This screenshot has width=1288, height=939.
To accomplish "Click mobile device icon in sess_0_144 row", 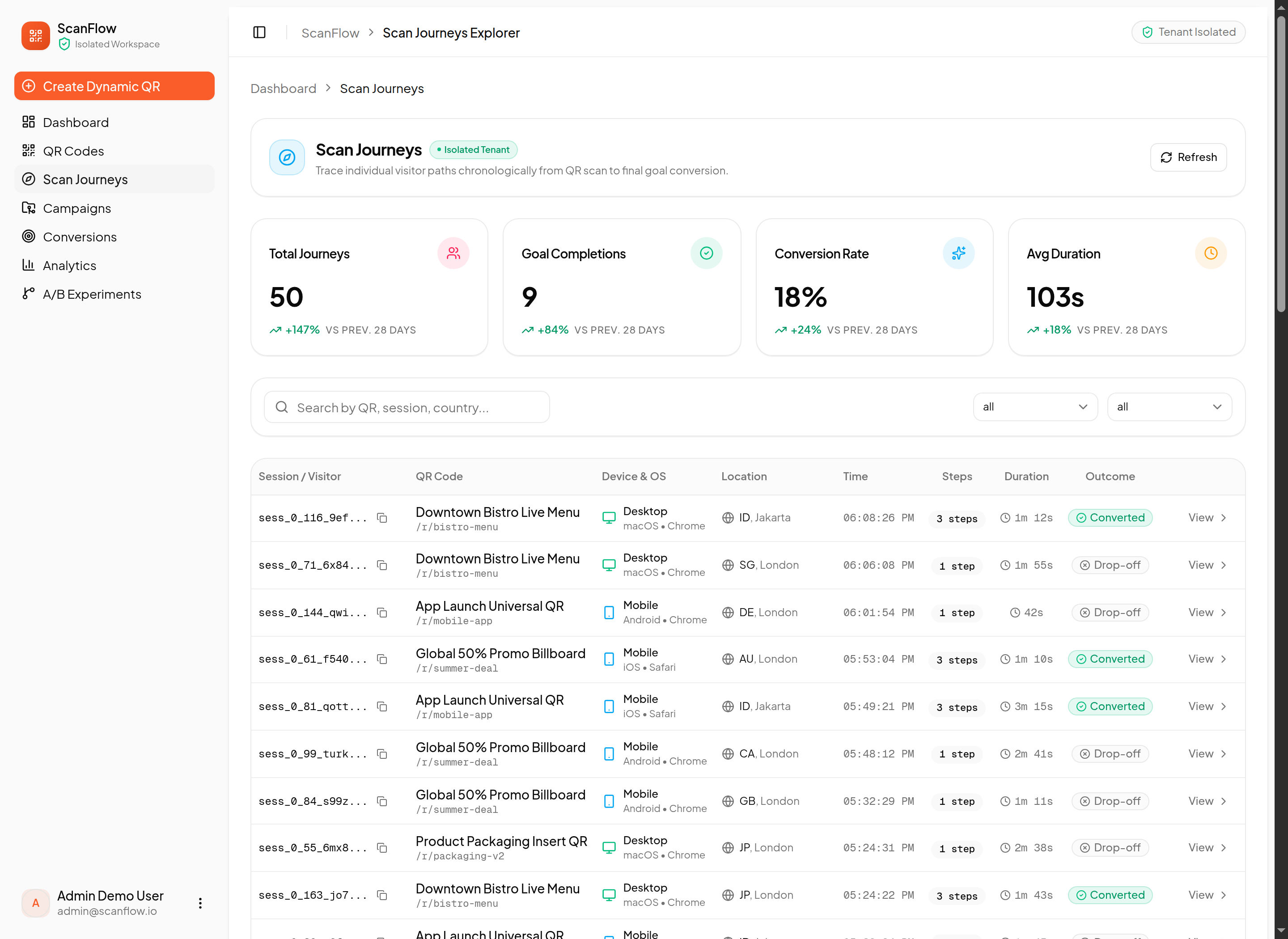I will pos(609,613).
